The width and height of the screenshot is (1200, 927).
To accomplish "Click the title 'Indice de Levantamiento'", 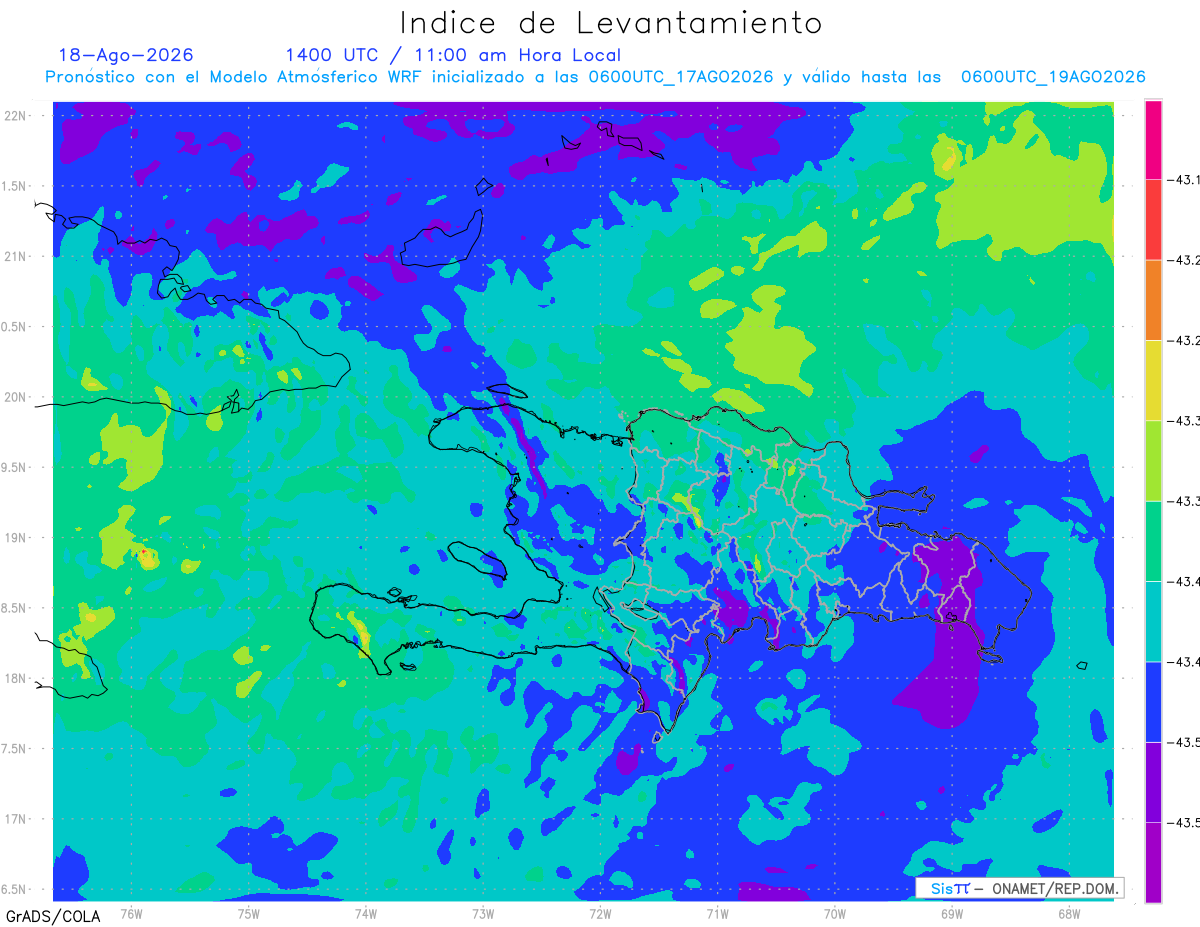I will coord(611,23).
